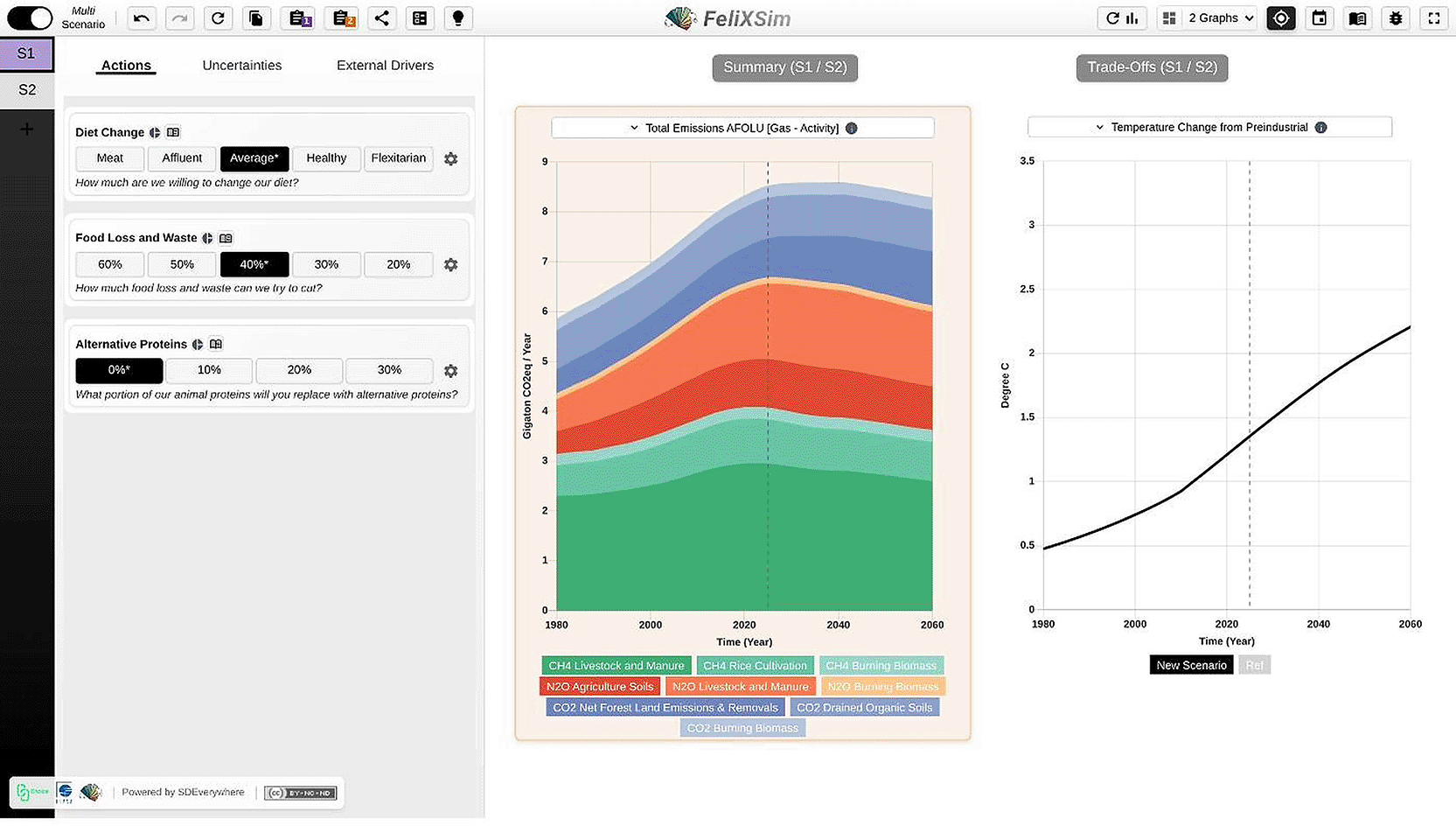Click the calendar icon in top toolbar
1456x826 pixels.
pos(1320,18)
